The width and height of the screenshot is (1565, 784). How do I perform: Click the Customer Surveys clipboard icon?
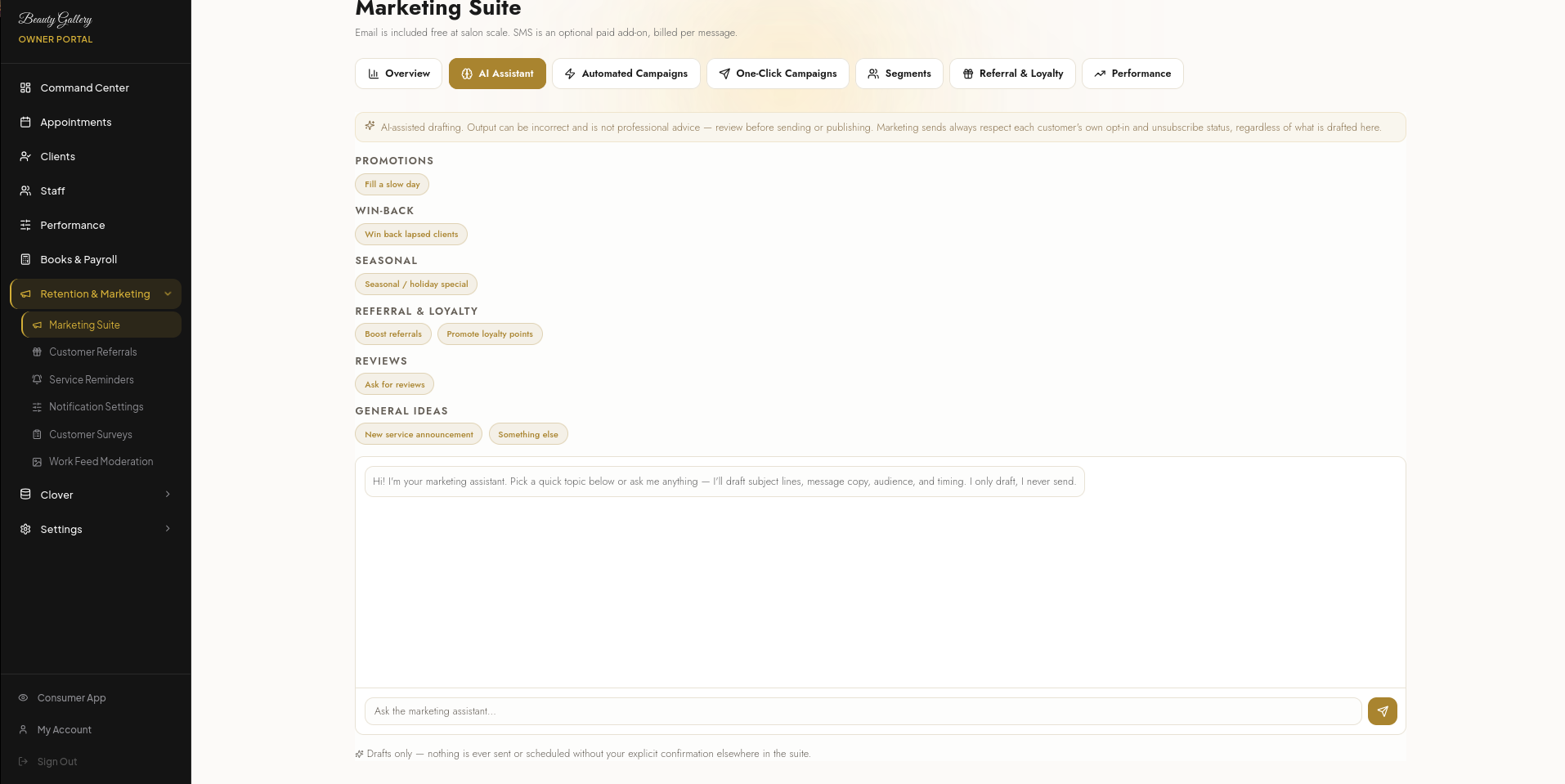(37, 434)
